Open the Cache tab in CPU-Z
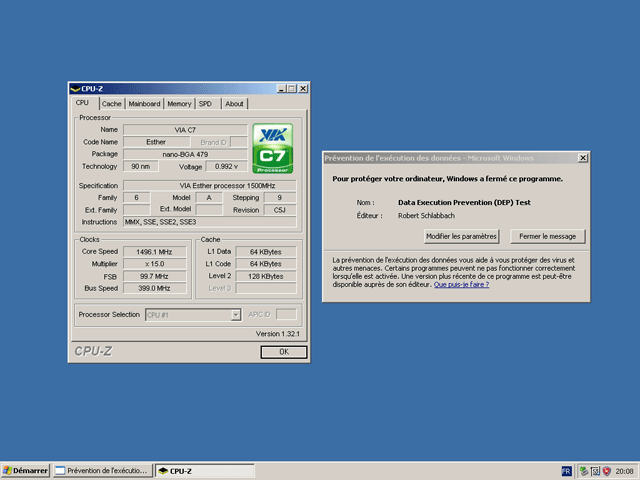The image size is (640, 480). click(x=111, y=104)
